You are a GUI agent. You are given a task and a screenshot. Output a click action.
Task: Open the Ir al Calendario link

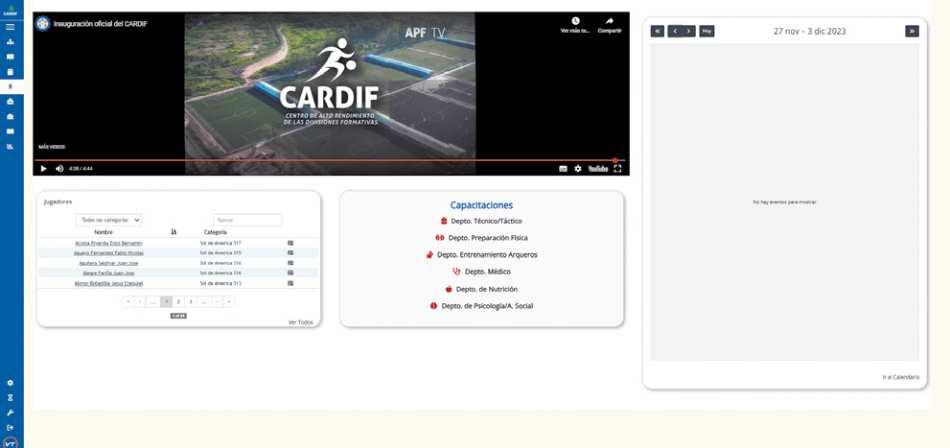coord(900,377)
